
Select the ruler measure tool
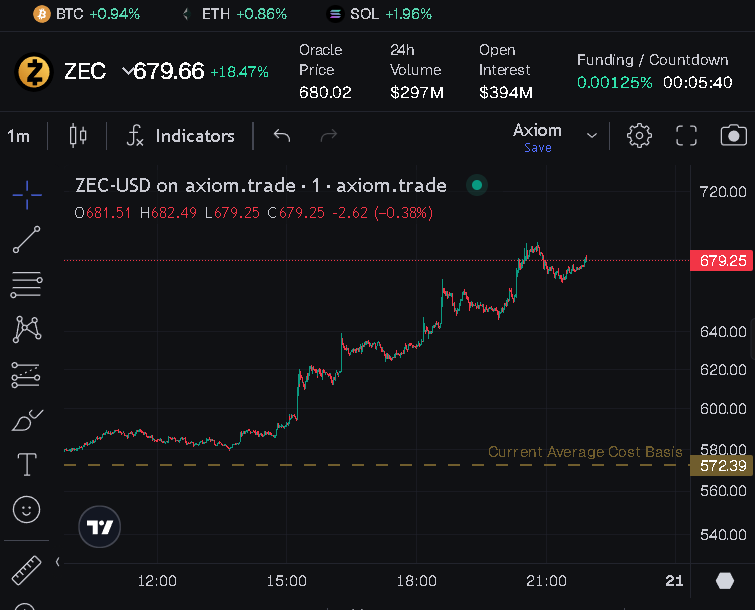pyautogui.click(x=26, y=571)
